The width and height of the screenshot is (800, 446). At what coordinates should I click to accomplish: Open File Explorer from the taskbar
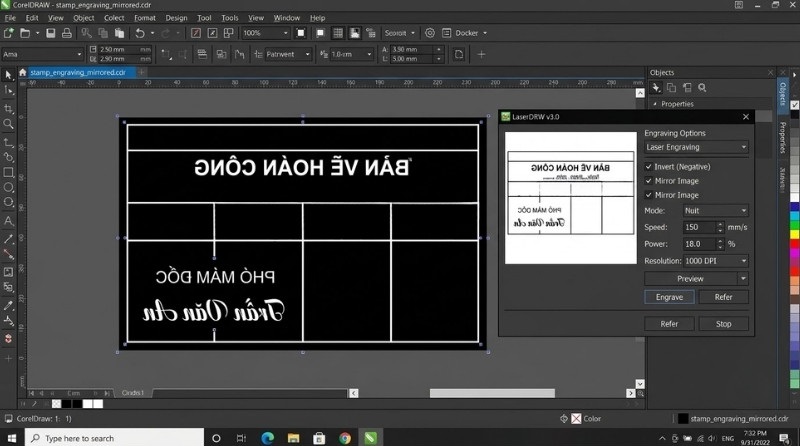[293, 438]
